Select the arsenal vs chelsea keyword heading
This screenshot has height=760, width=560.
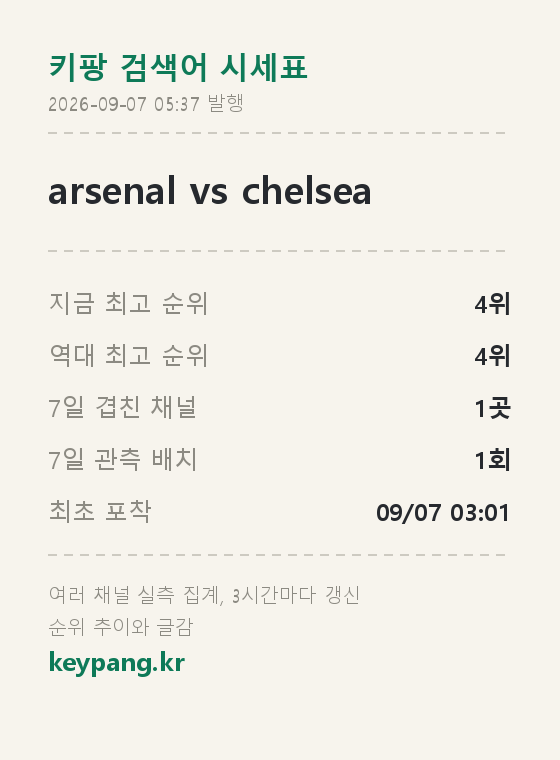210,191
